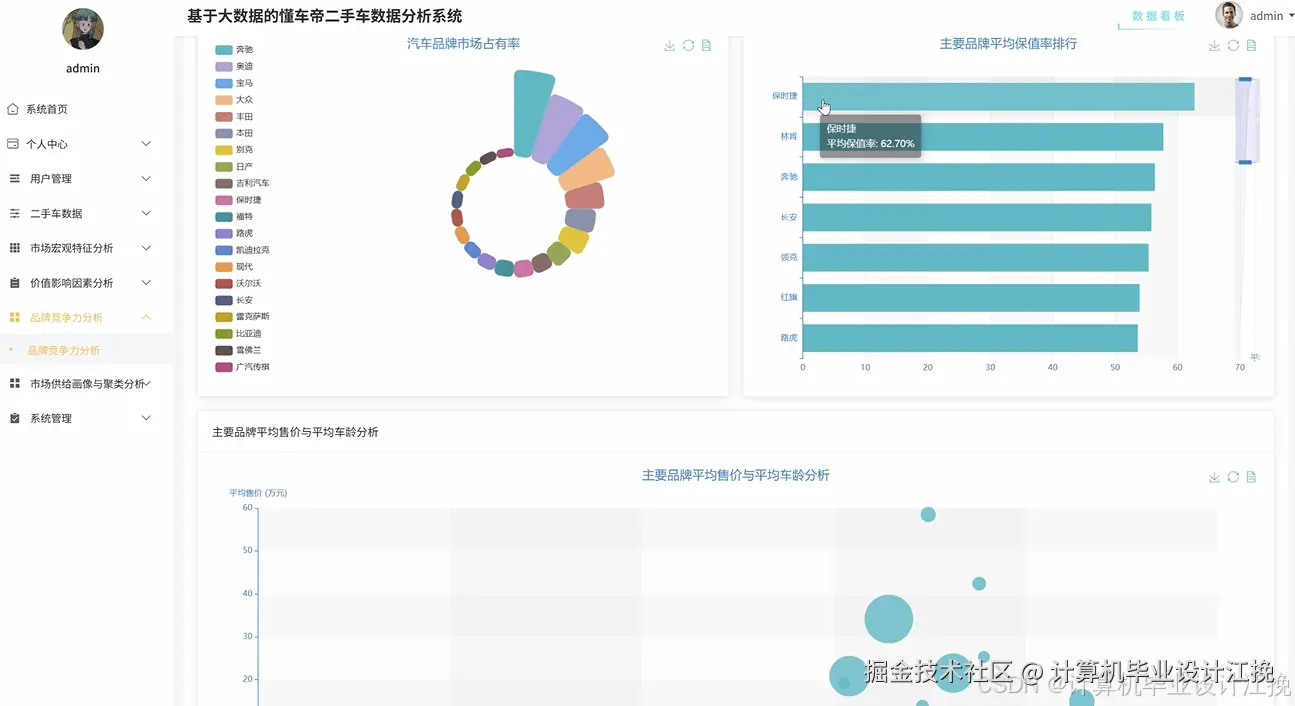Click the 主要品牌平均保值率排行 chart title
The width and height of the screenshot is (1295, 706).
pos(1008,44)
